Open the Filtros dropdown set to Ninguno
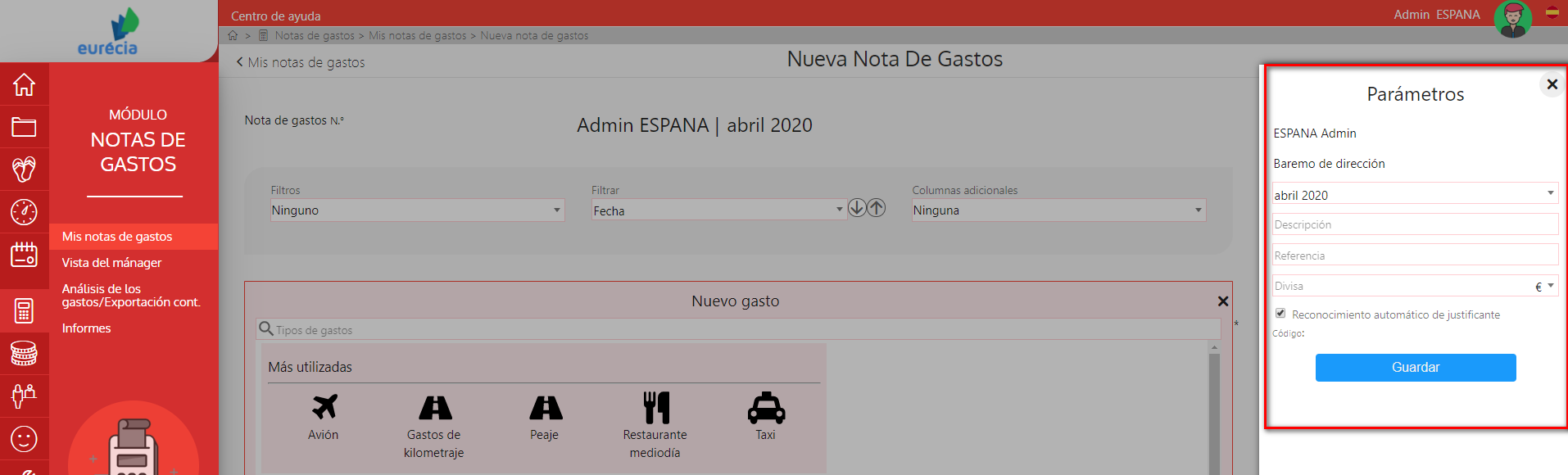 tap(417, 210)
